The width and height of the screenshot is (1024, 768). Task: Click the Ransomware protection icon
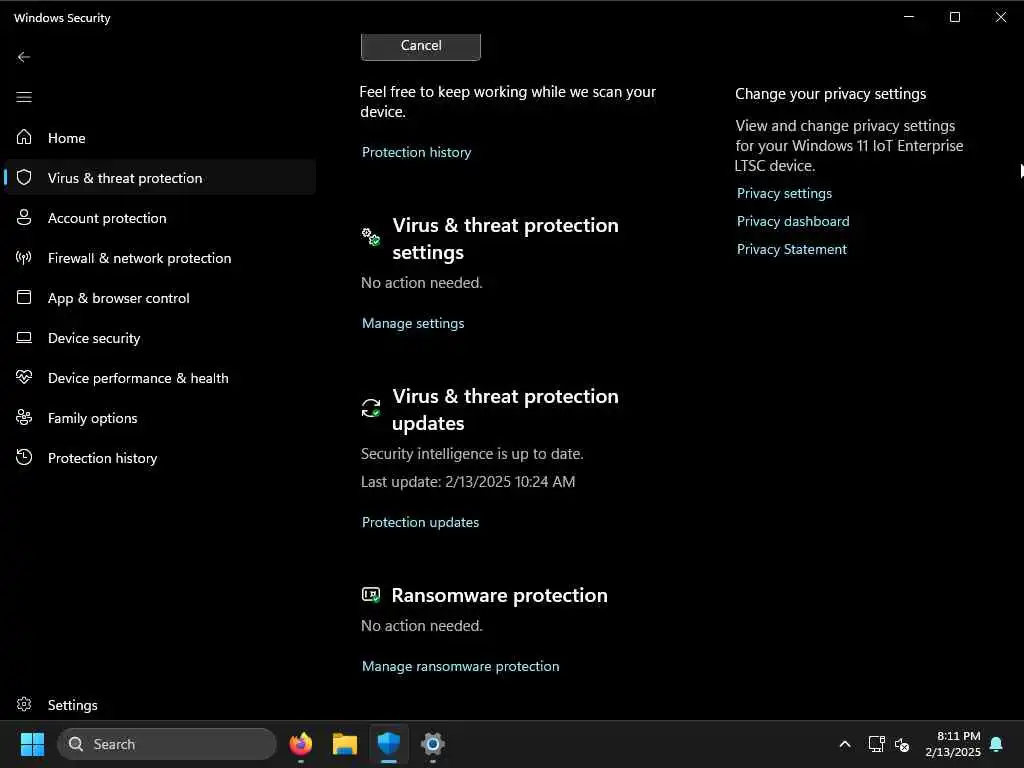coord(371,594)
